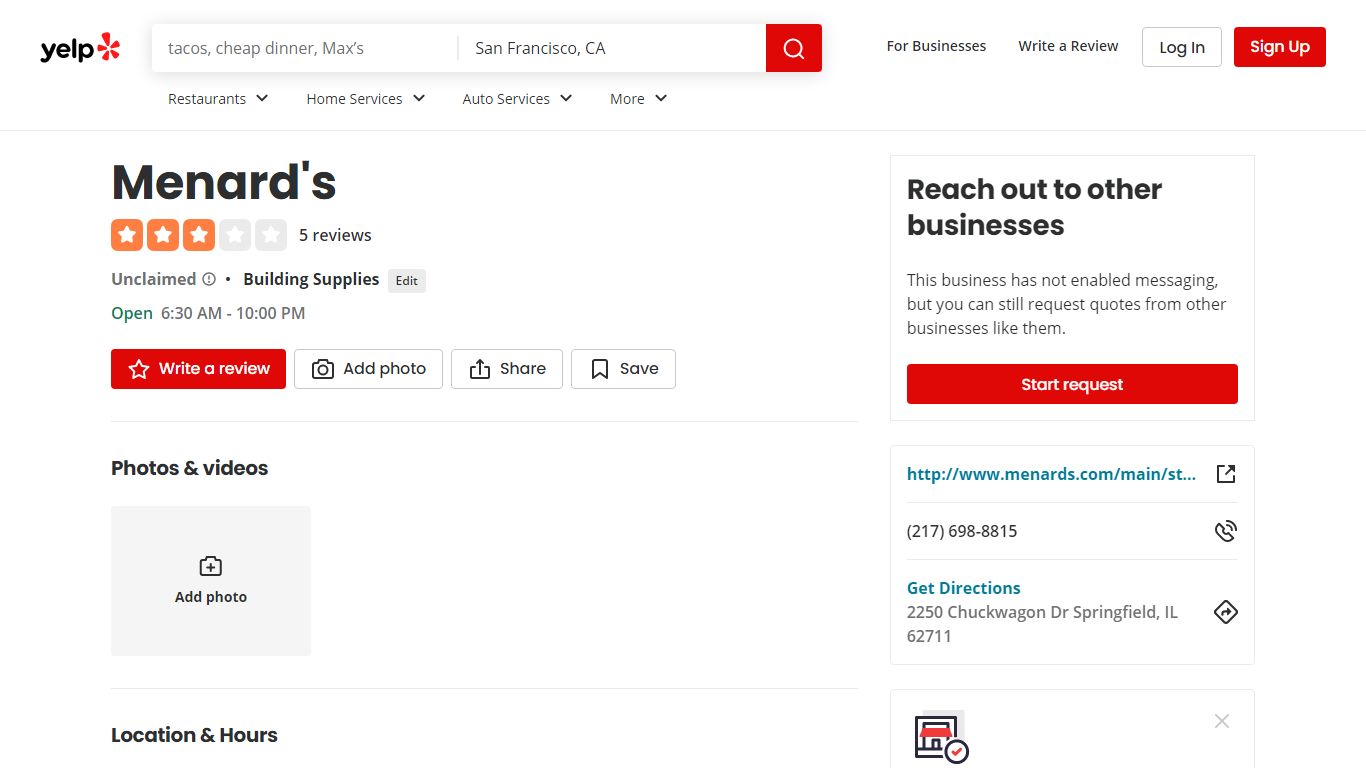
Task: Open the For Businesses menu item
Action: click(936, 46)
